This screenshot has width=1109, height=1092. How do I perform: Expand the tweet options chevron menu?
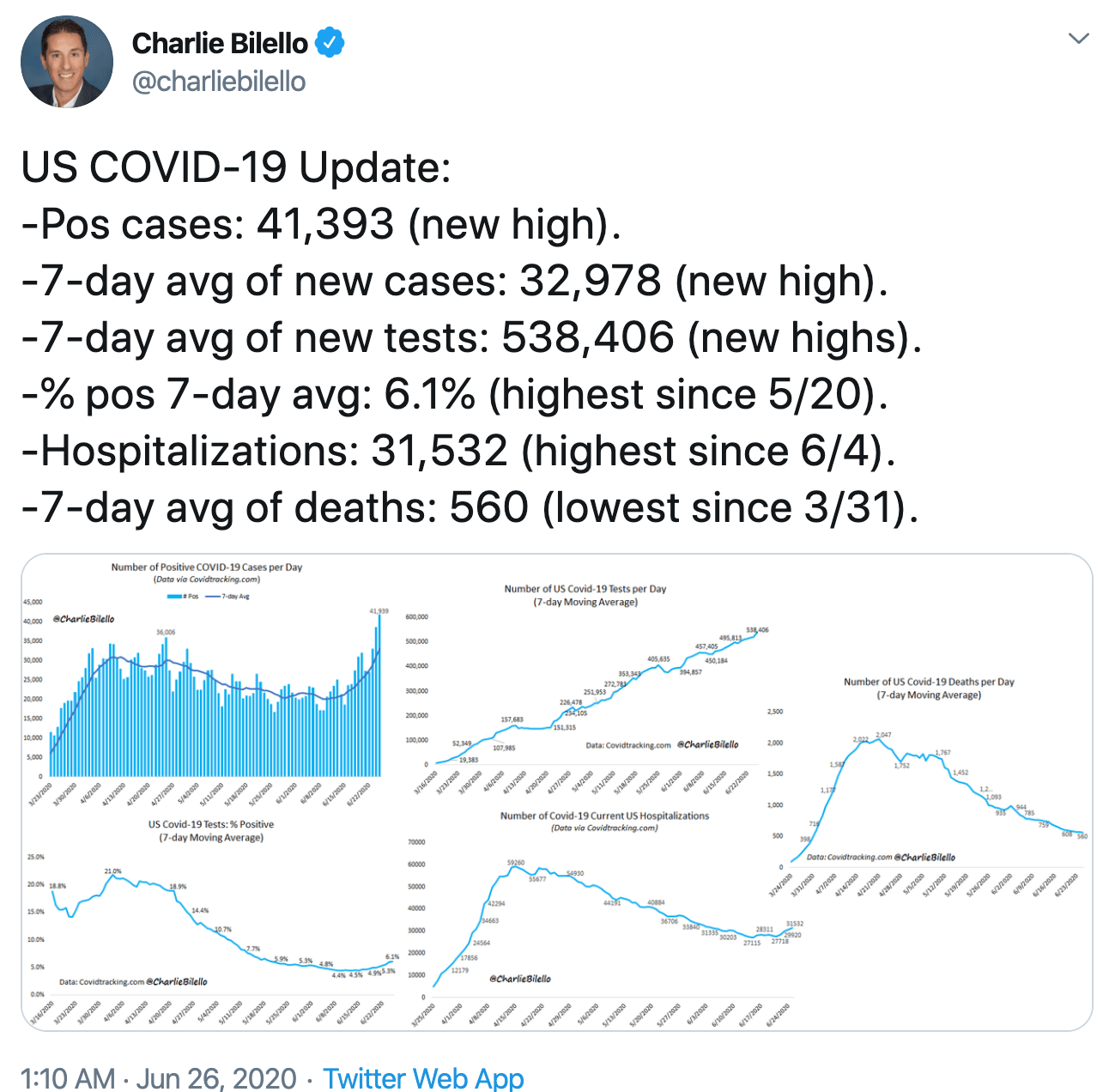coord(1078,39)
